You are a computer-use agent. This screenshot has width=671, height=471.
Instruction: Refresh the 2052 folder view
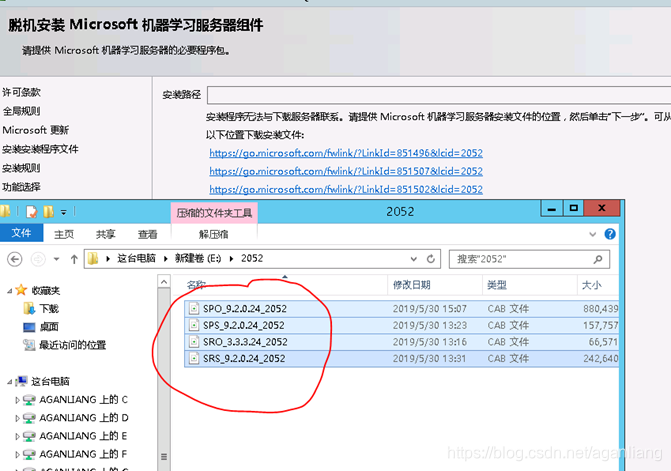click(431, 258)
